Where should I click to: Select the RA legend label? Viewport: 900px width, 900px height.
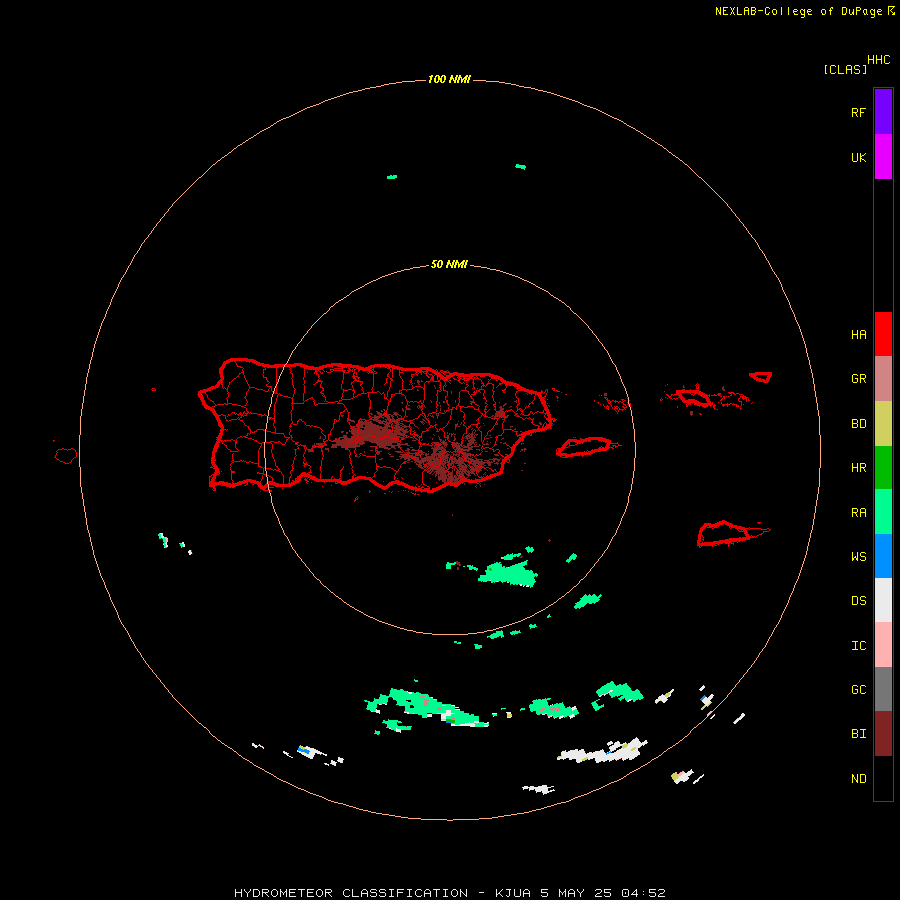point(858,513)
